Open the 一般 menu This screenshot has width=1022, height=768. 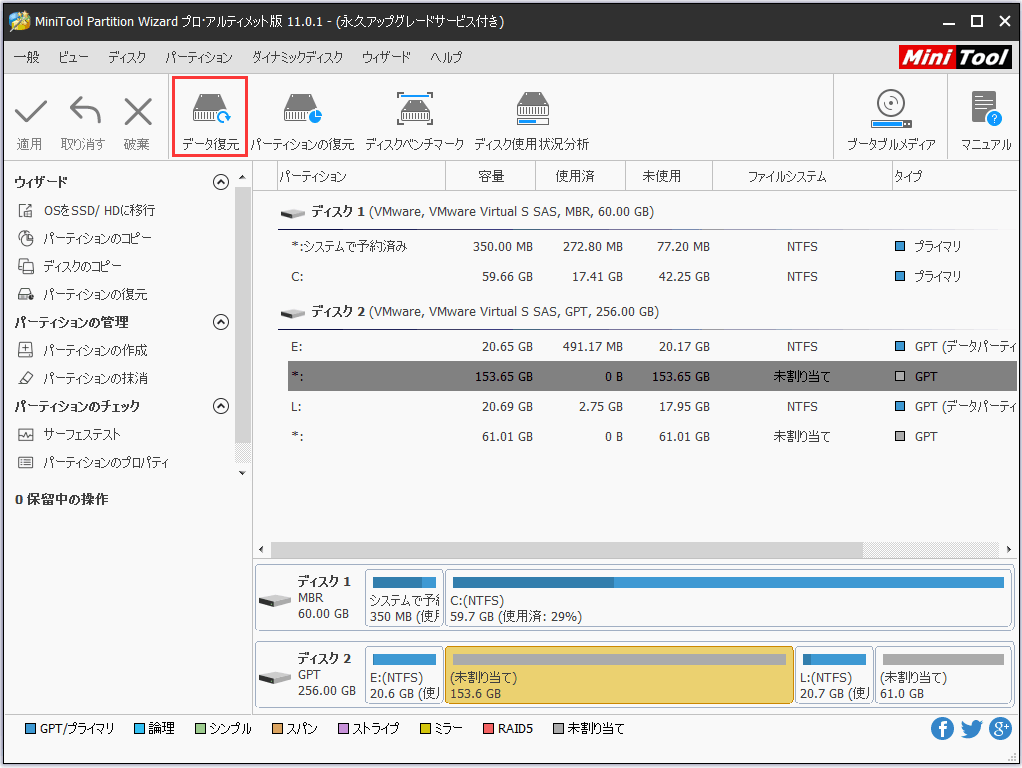(27, 57)
